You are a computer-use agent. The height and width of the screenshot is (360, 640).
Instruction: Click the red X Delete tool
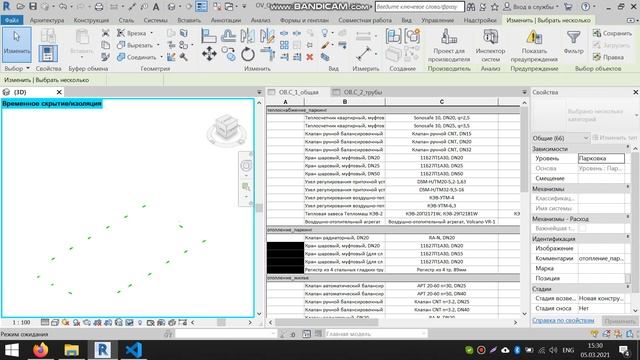pos(310,57)
